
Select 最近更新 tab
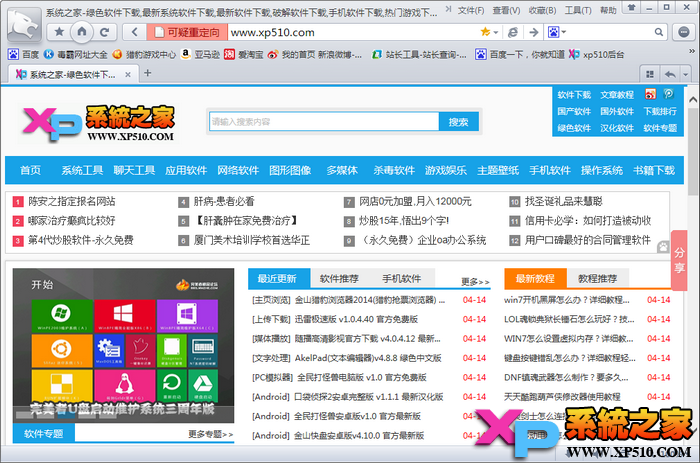tap(277, 279)
